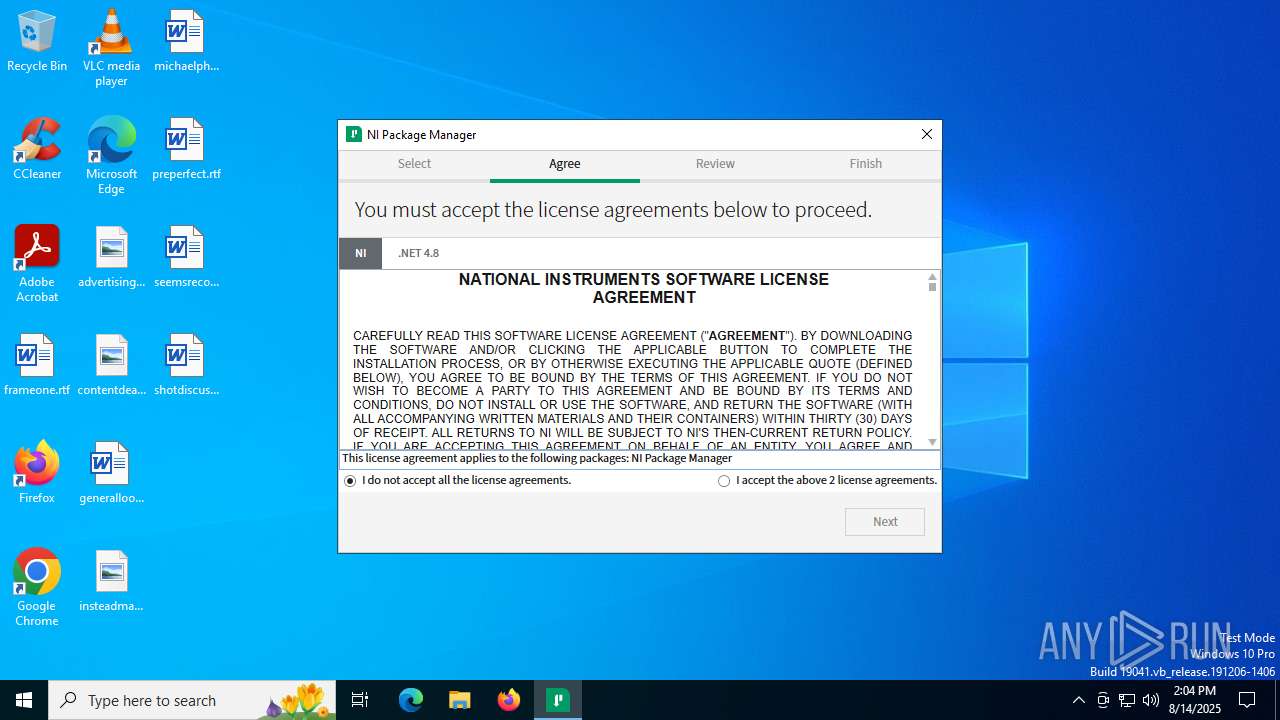This screenshot has height=720, width=1280.
Task: Close the NI Package Manager window
Action: 926,134
